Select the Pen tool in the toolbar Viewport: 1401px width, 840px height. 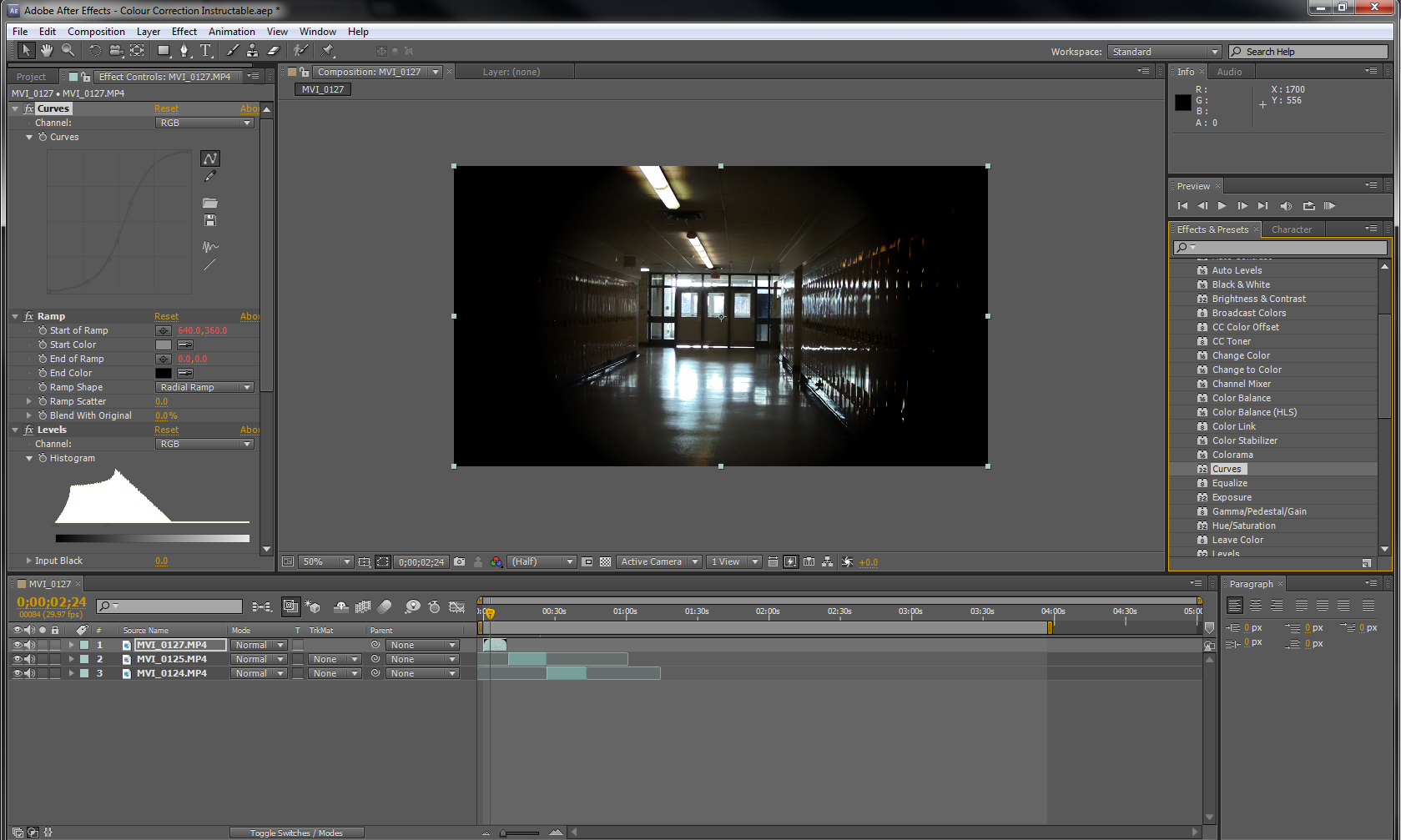pyautogui.click(x=184, y=51)
